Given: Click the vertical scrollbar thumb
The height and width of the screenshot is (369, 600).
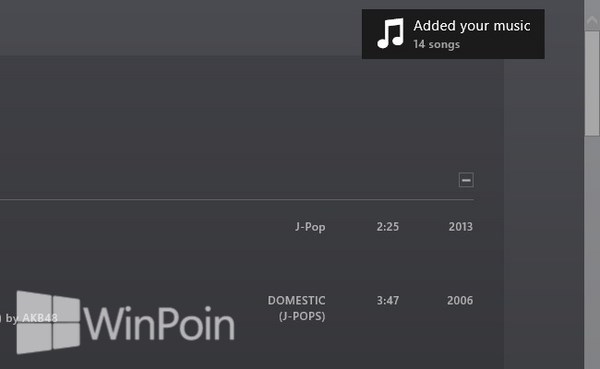Looking at the screenshot, I should [592, 83].
